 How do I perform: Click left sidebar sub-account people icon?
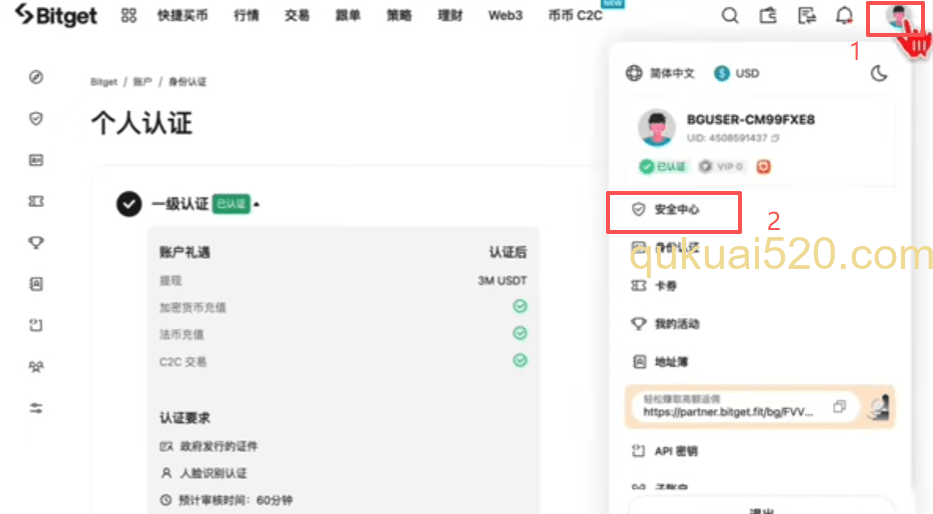(x=36, y=366)
